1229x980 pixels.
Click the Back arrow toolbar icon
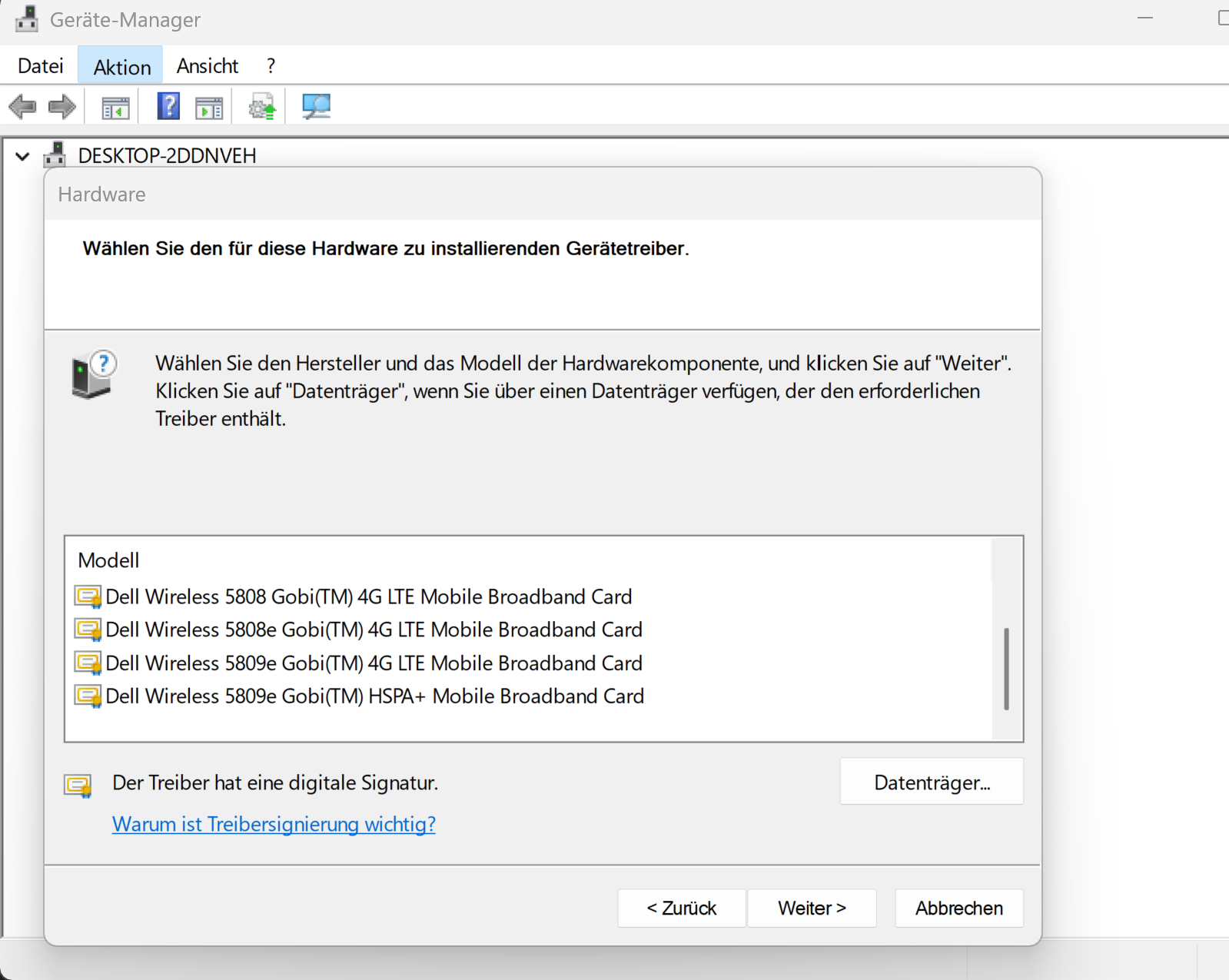[x=22, y=106]
